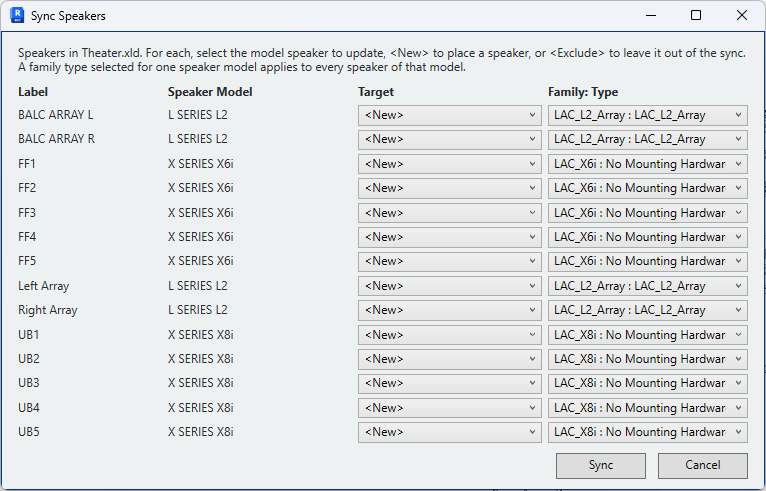Open Target dropdown for UB1
766x491 pixels.
tap(449, 335)
